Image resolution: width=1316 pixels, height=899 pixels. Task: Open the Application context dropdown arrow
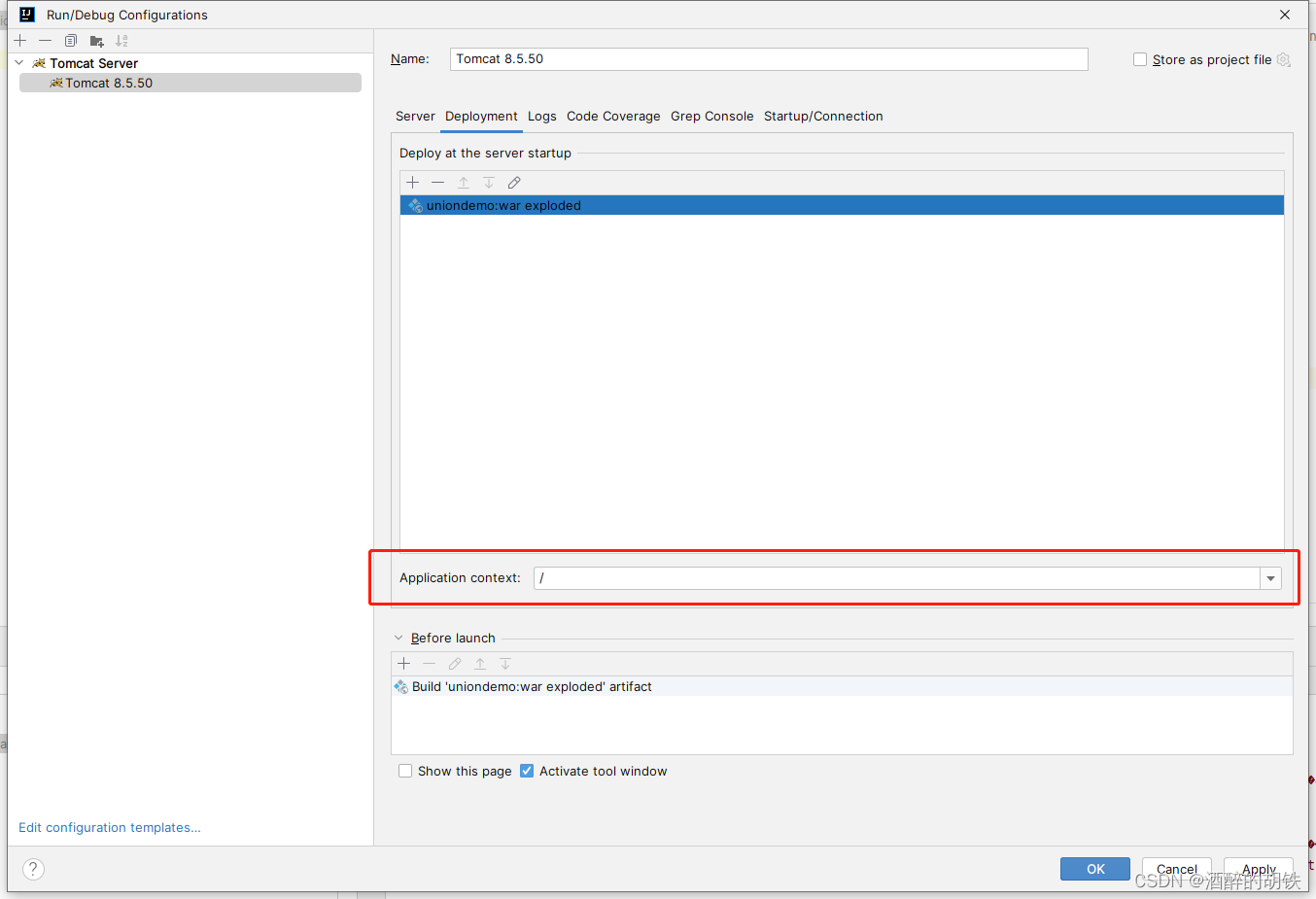click(x=1270, y=578)
